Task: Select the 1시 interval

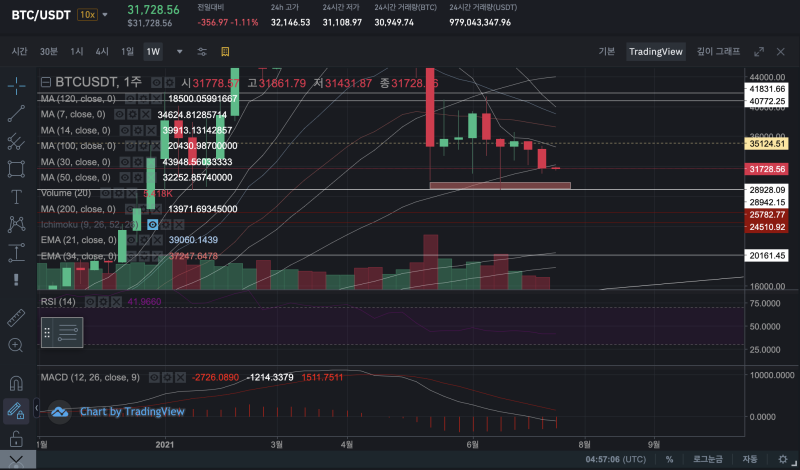Action: 77,52
